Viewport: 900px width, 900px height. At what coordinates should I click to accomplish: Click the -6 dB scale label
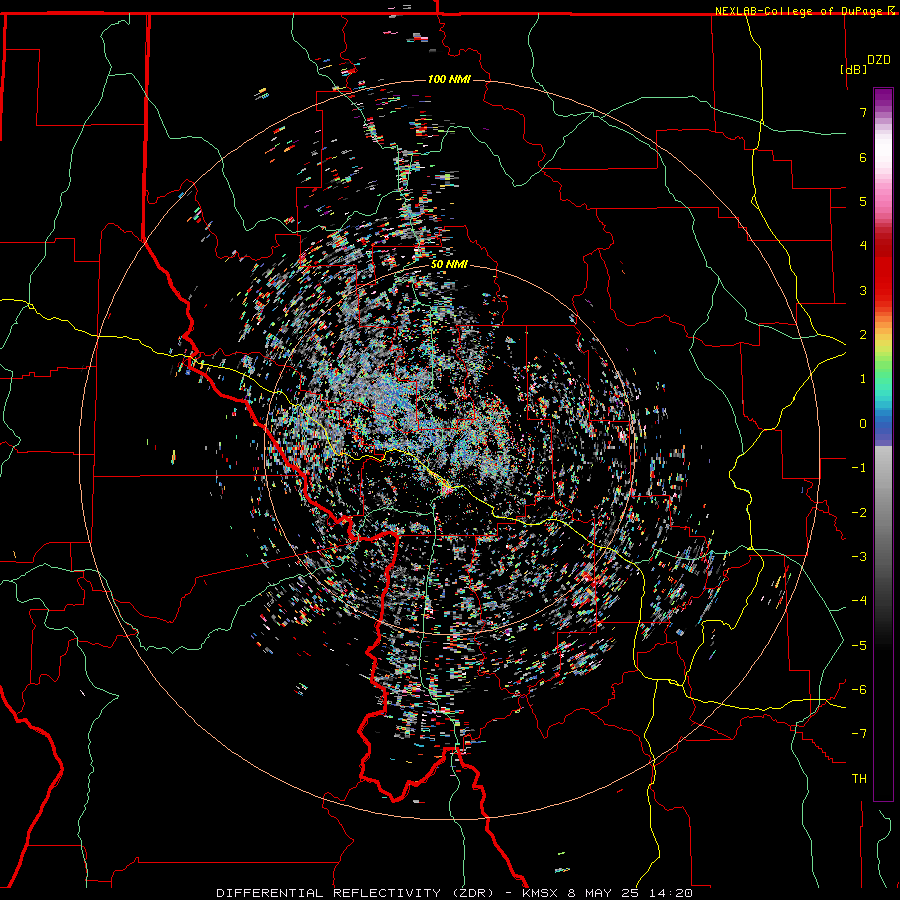(x=859, y=690)
